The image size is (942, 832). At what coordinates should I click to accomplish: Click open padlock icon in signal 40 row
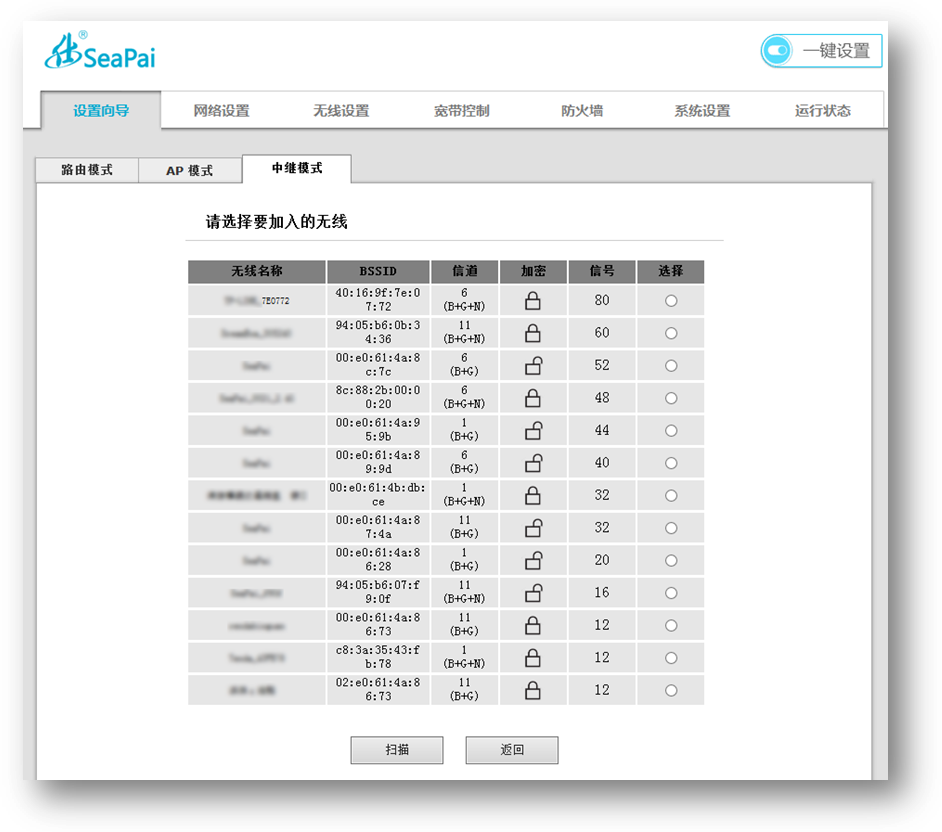coord(533,463)
